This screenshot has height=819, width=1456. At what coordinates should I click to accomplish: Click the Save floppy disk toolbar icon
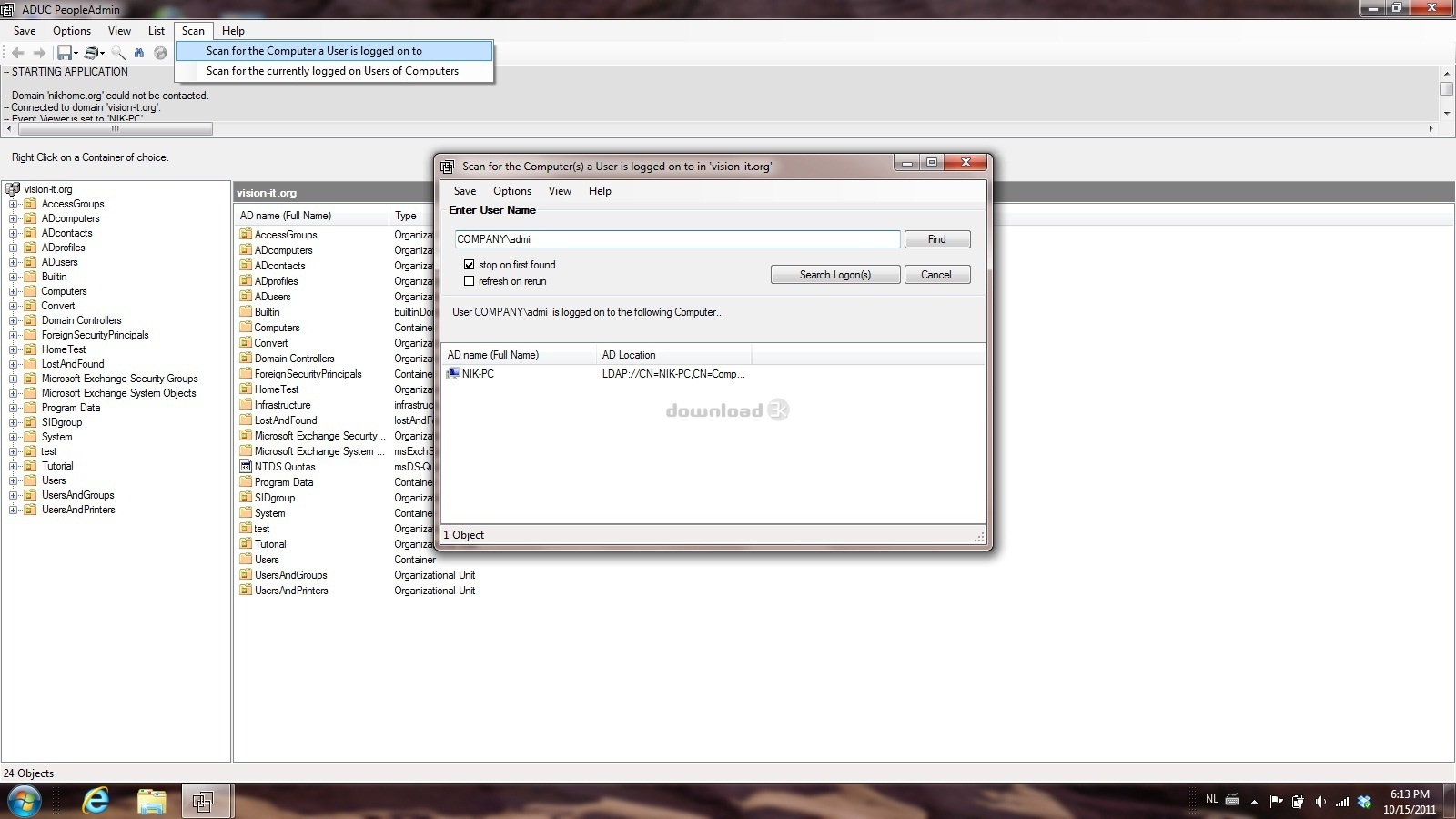point(64,53)
